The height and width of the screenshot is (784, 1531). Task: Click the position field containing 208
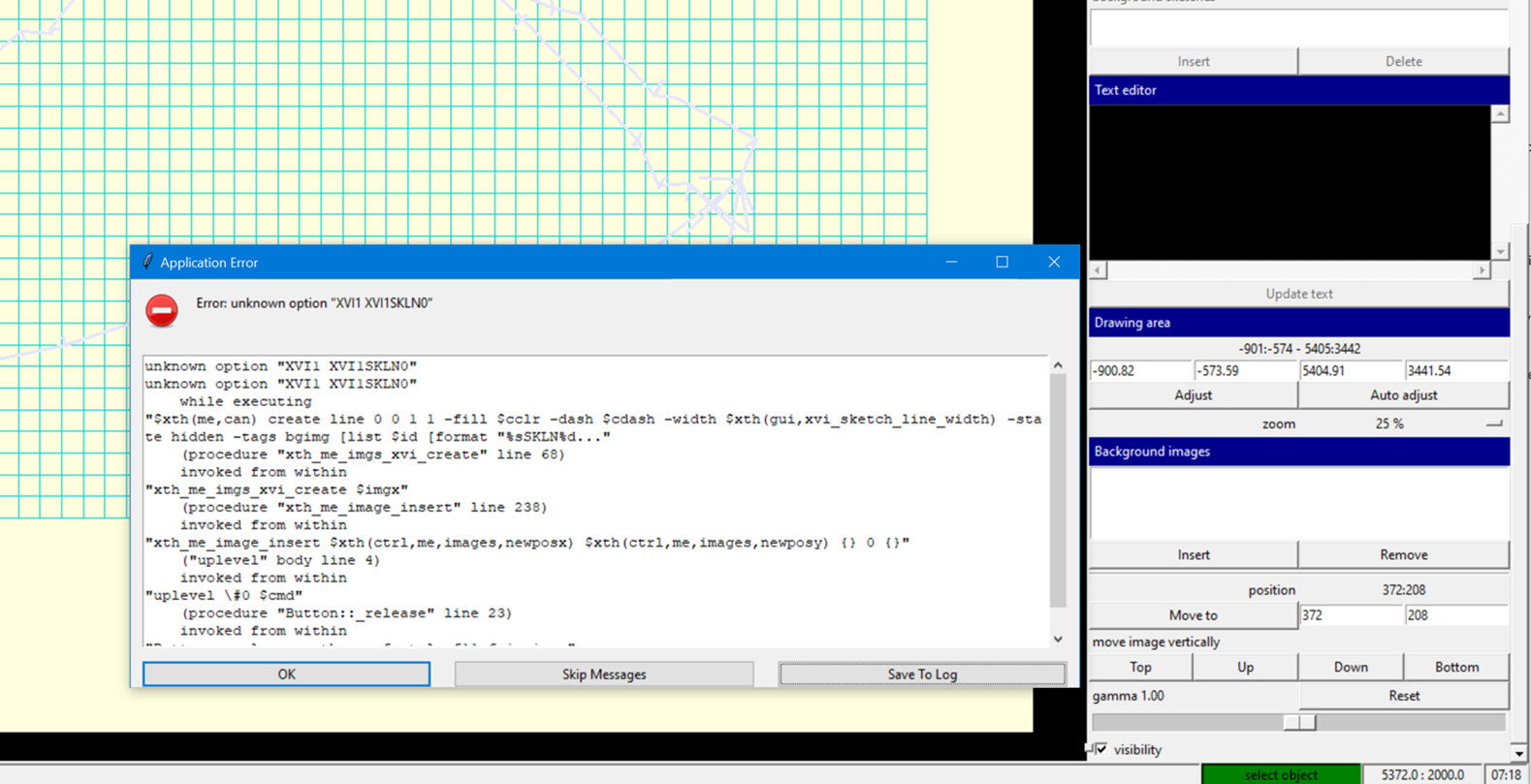click(1456, 615)
